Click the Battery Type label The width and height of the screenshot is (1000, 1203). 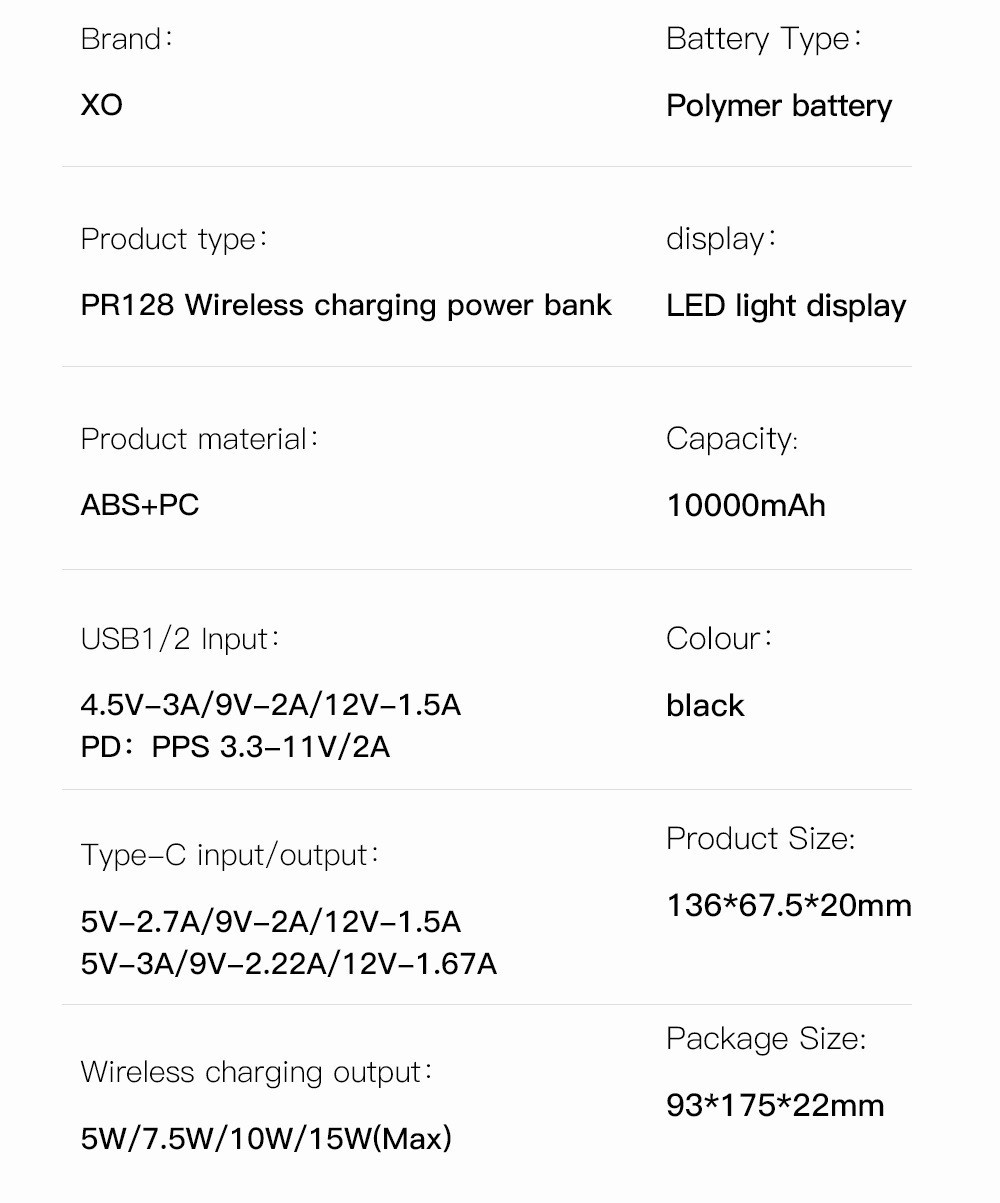(x=763, y=40)
